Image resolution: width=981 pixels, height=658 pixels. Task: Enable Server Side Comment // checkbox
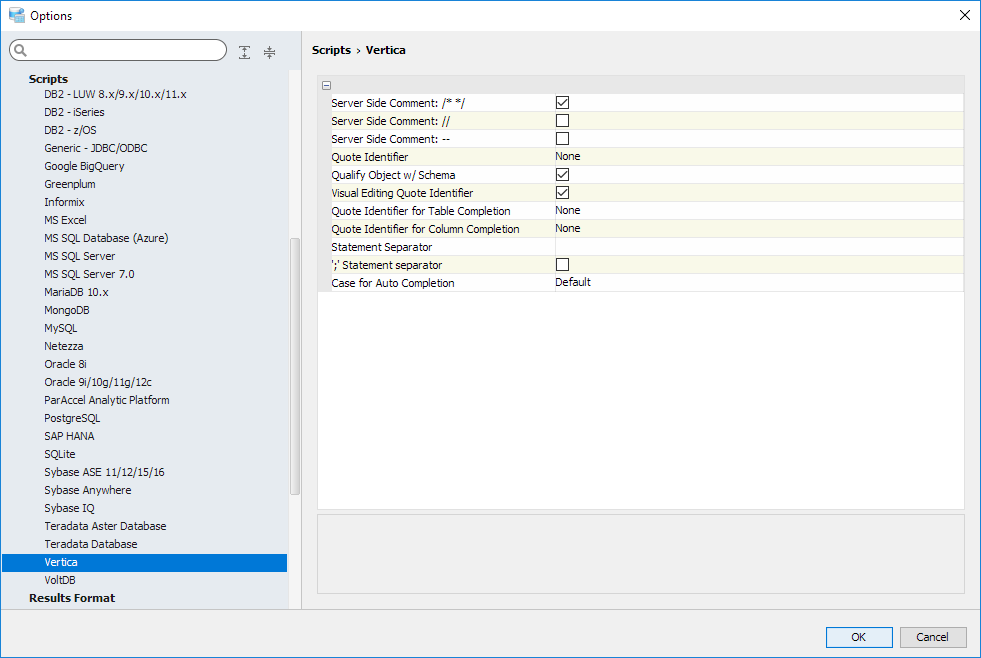click(x=562, y=121)
